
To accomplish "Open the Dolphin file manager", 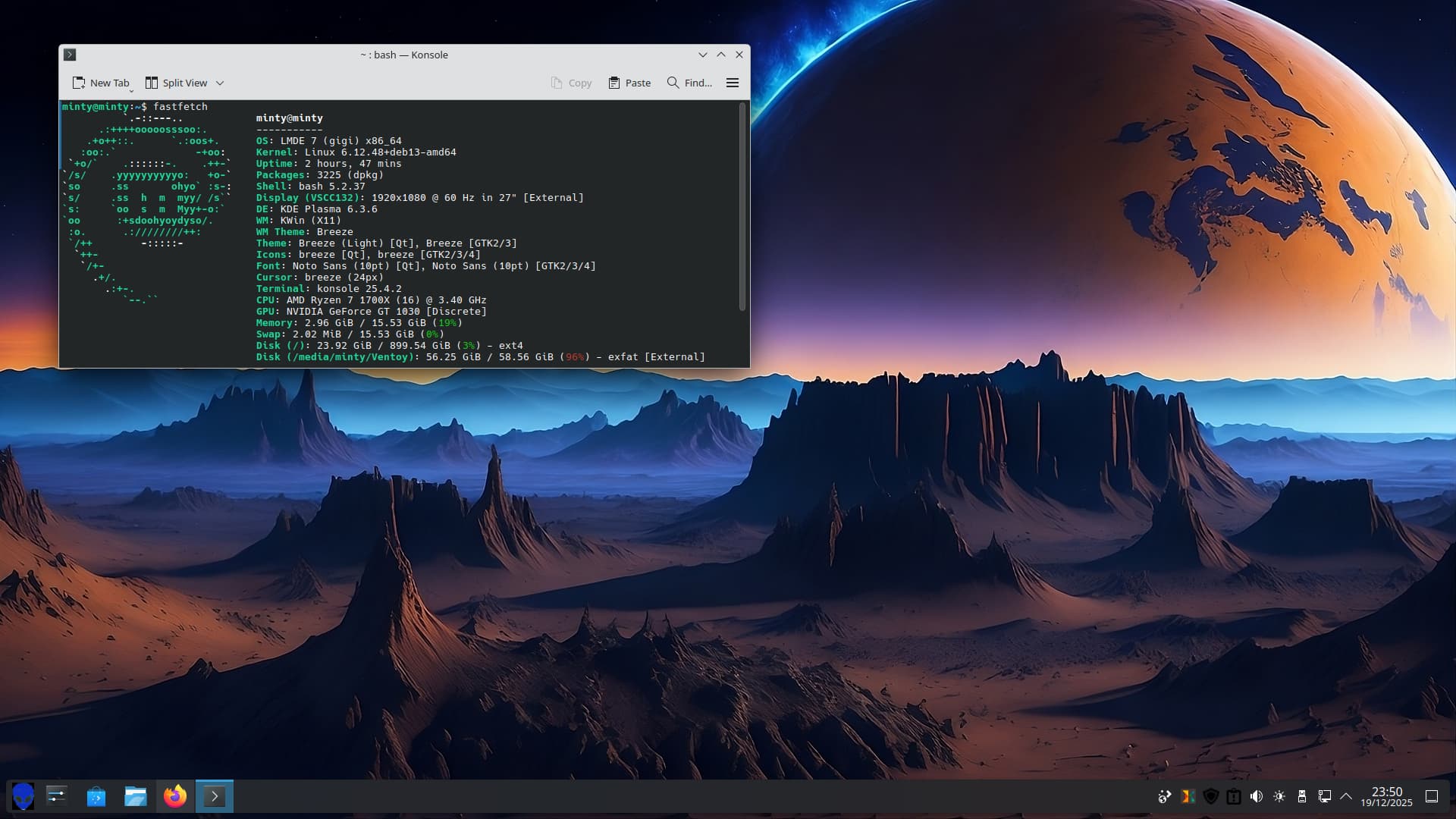I will (136, 796).
